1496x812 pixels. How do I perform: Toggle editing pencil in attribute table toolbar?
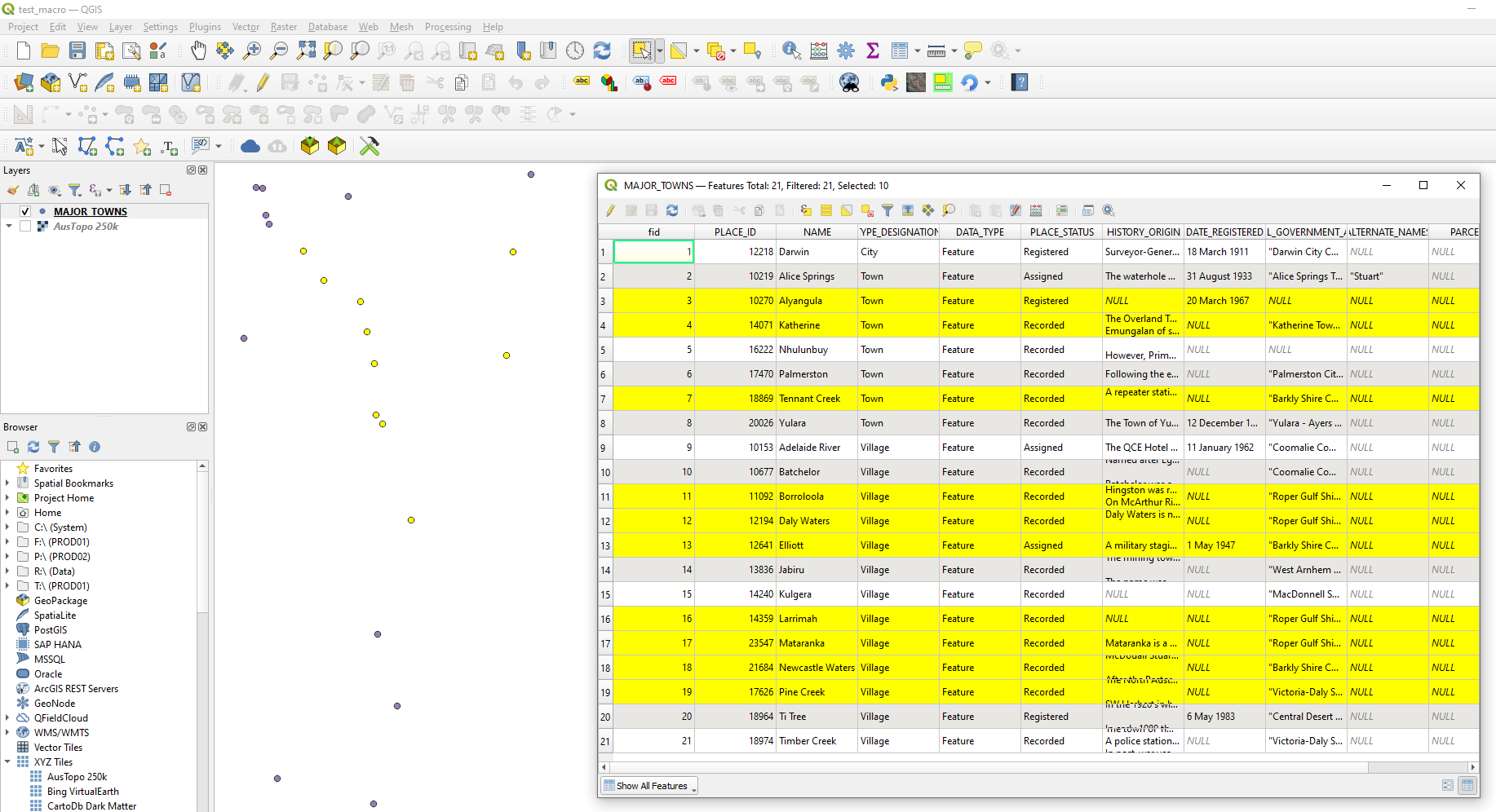pyautogui.click(x=610, y=210)
